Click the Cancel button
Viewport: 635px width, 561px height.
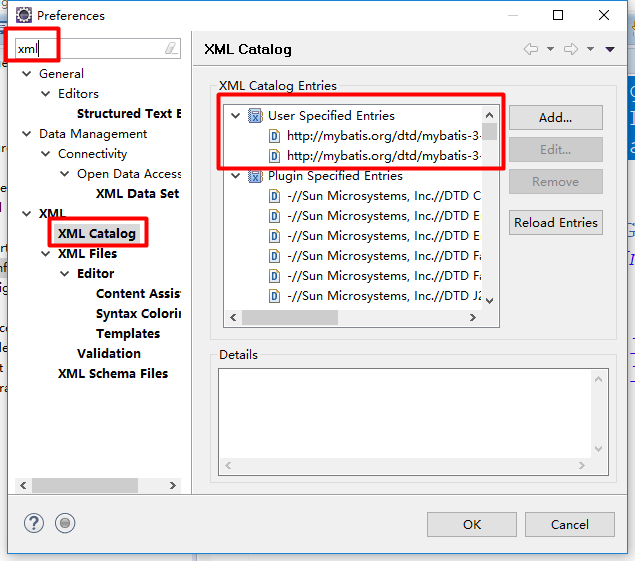(570, 525)
